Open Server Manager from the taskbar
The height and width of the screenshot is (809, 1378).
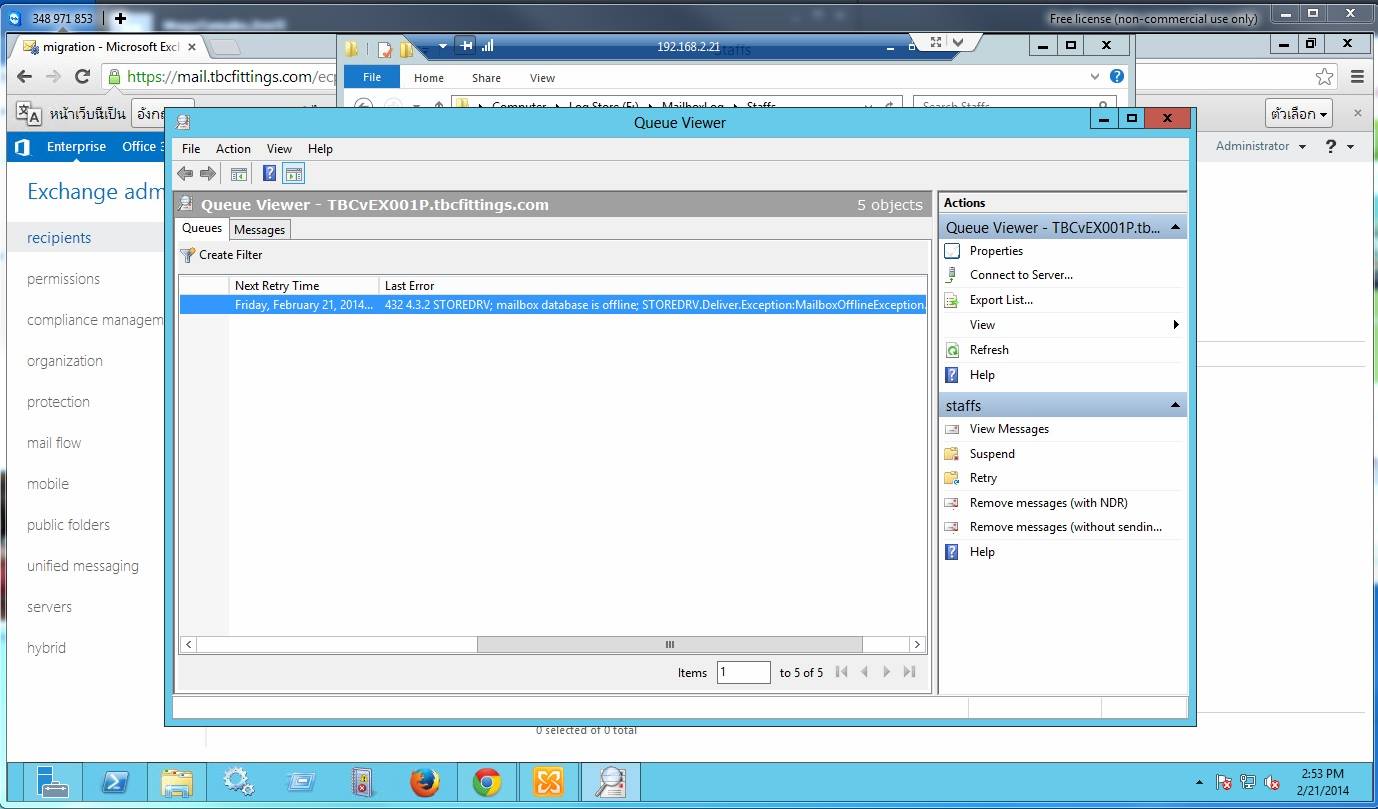[x=52, y=781]
